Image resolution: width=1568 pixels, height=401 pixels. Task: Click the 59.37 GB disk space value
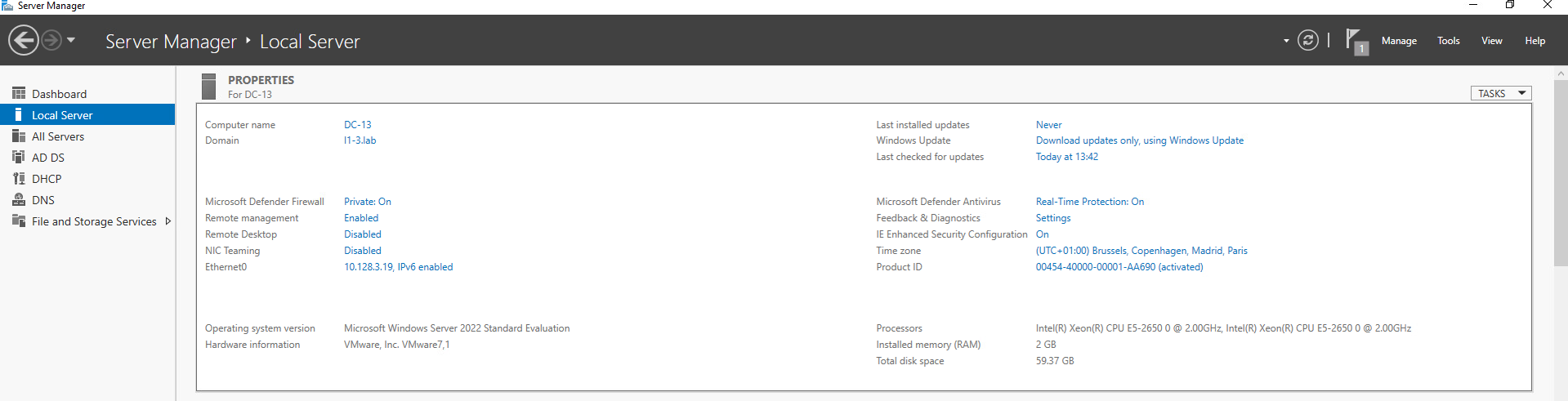[x=1054, y=361]
